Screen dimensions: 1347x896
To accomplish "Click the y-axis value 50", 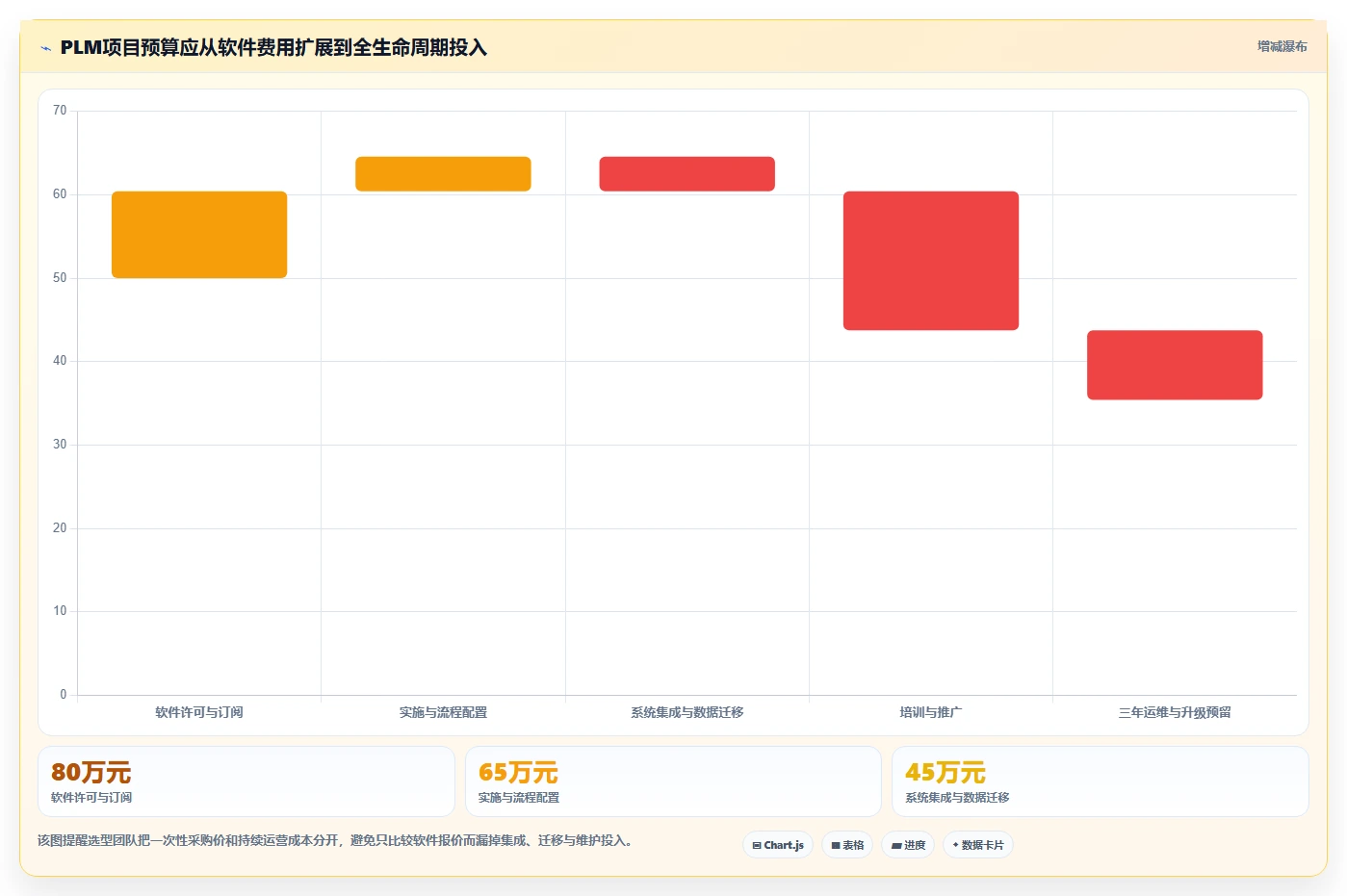I will 60,278.
